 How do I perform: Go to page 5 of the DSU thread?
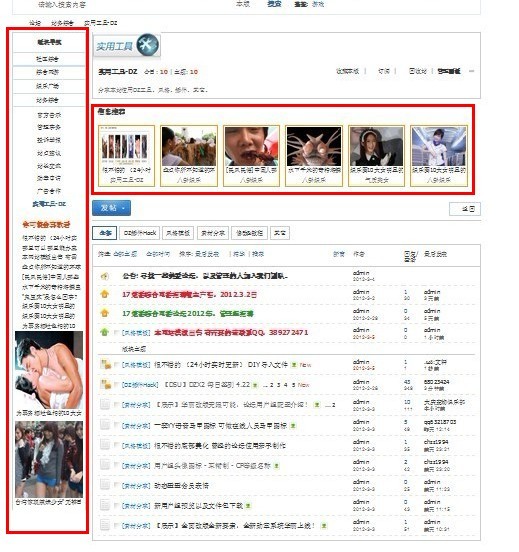[293, 385]
